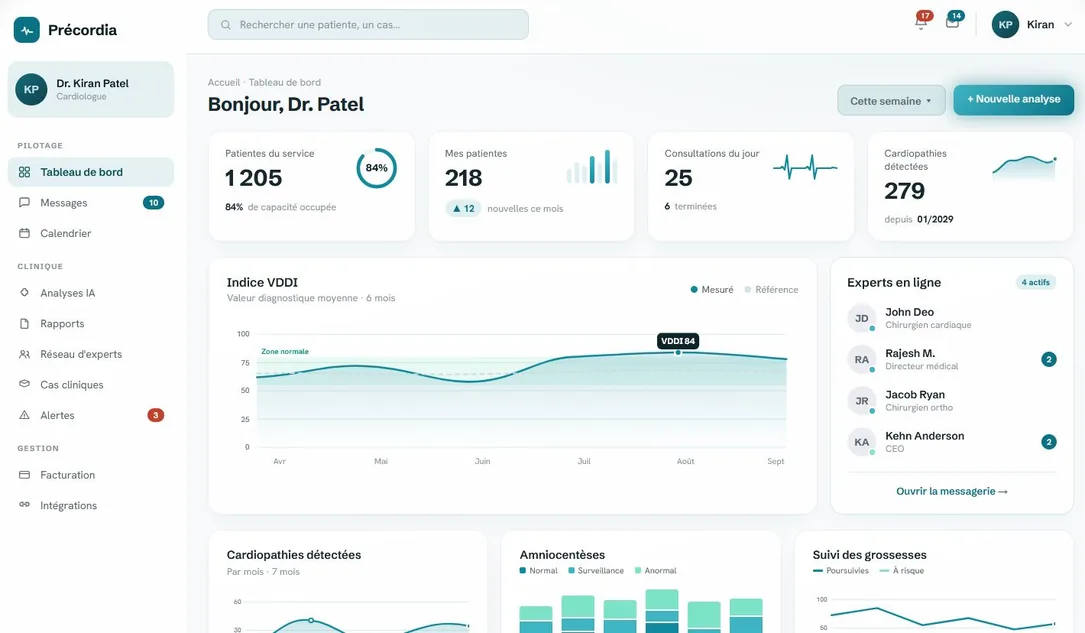Click Kehn Anderson's KA avatar
The height and width of the screenshot is (633, 1085).
[x=861, y=442]
